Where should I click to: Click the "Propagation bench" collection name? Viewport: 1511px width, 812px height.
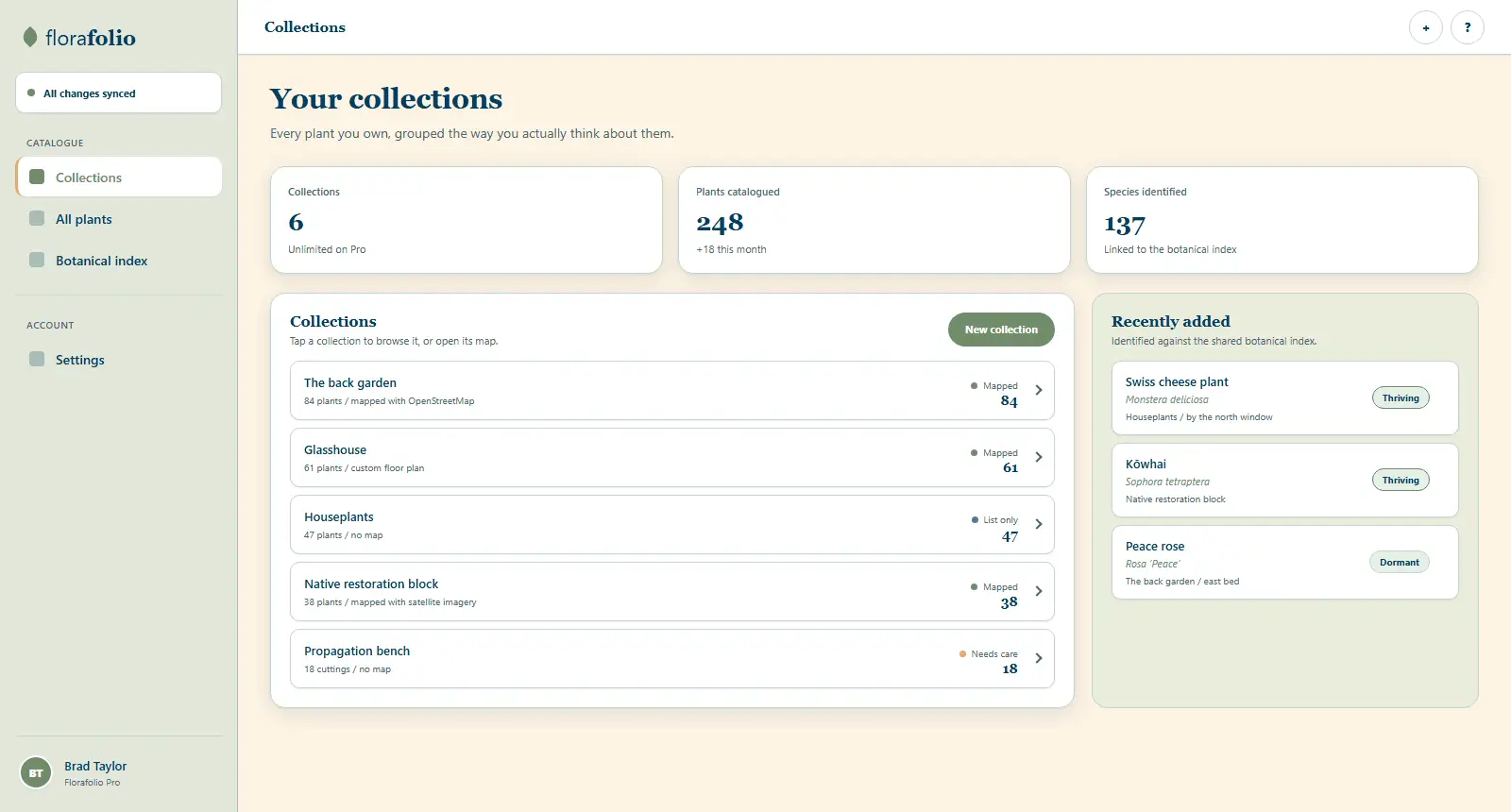357,651
